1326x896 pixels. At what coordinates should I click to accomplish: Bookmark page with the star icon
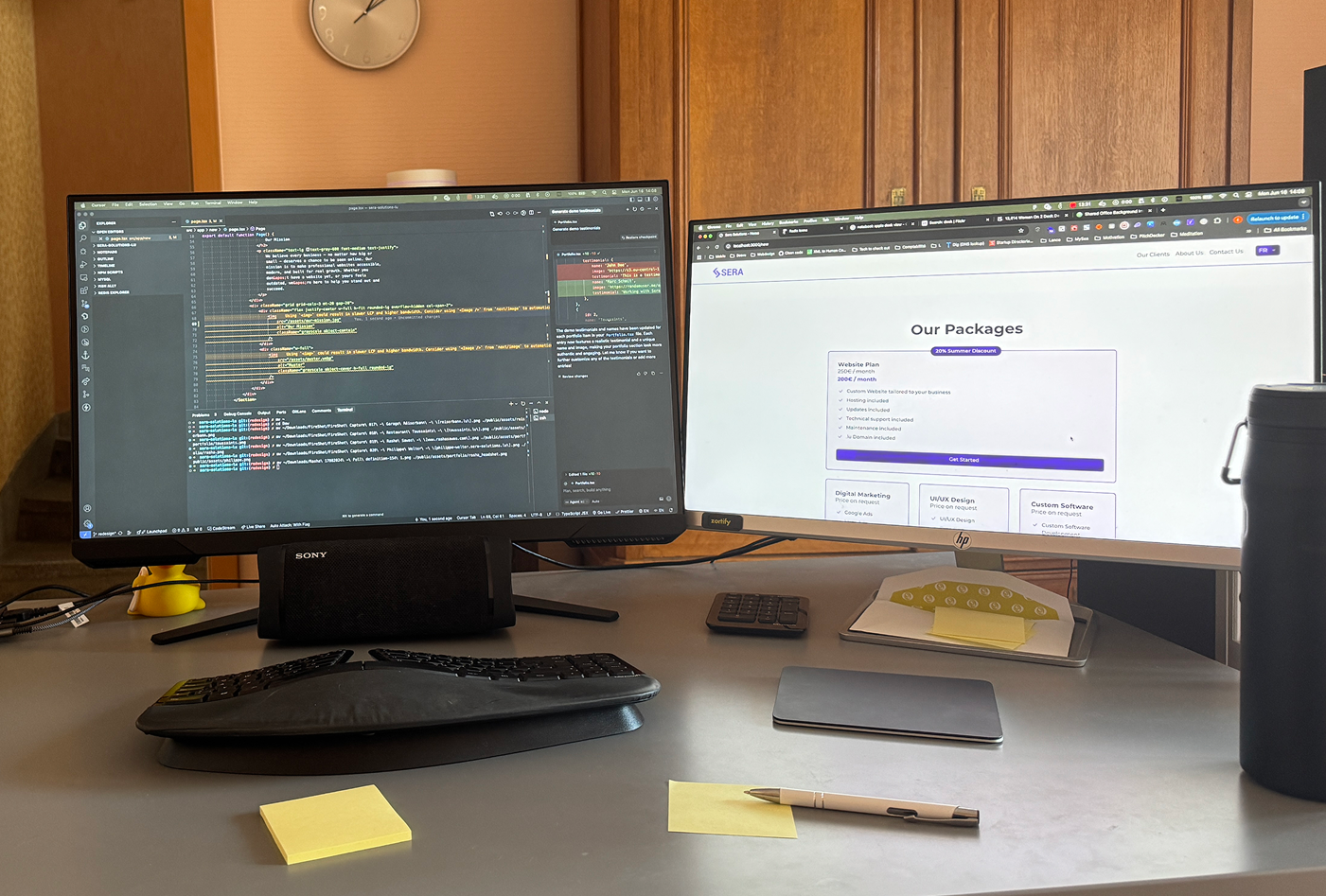click(x=1020, y=230)
